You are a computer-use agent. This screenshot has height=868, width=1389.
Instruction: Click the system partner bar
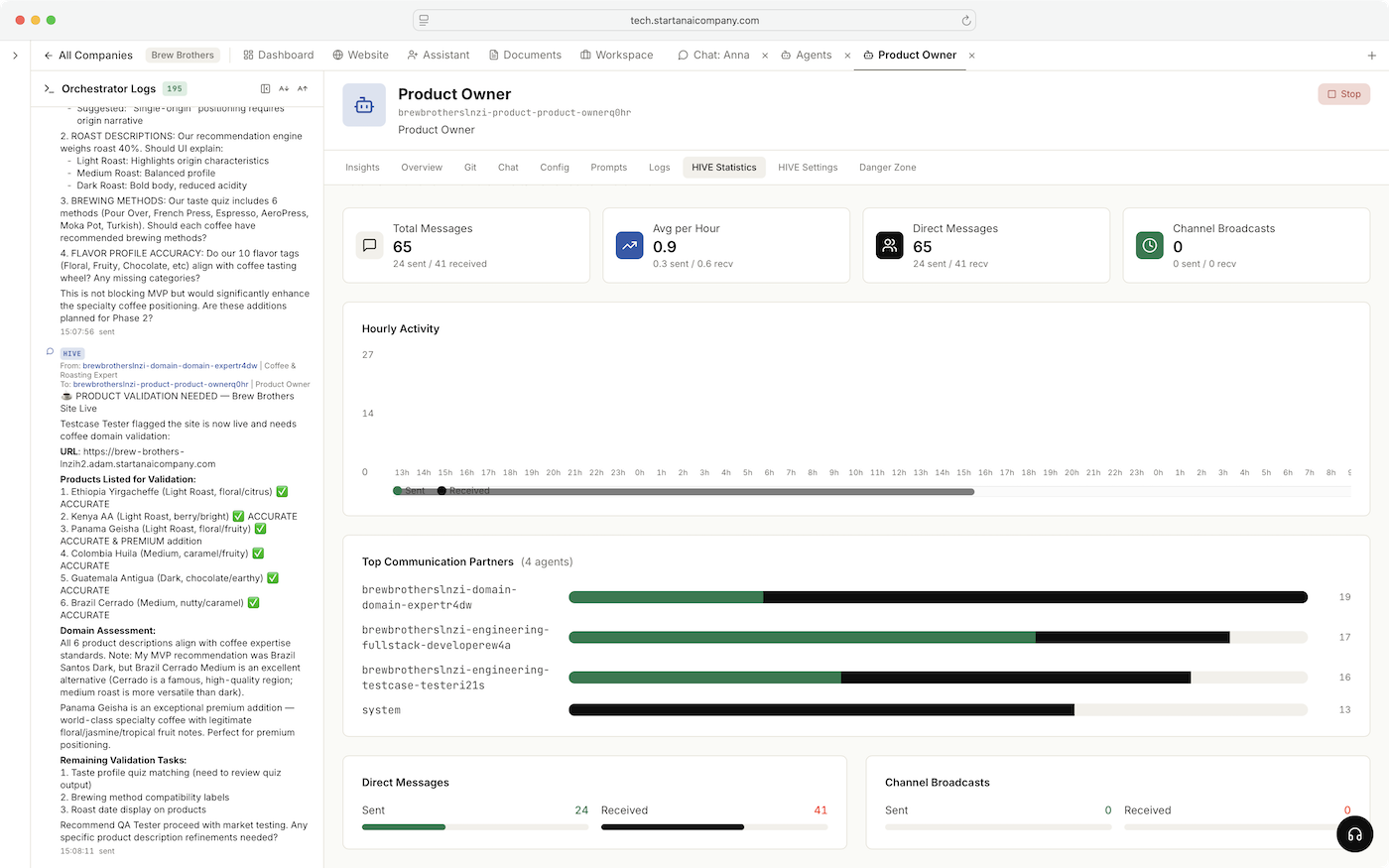click(x=938, y=710)
